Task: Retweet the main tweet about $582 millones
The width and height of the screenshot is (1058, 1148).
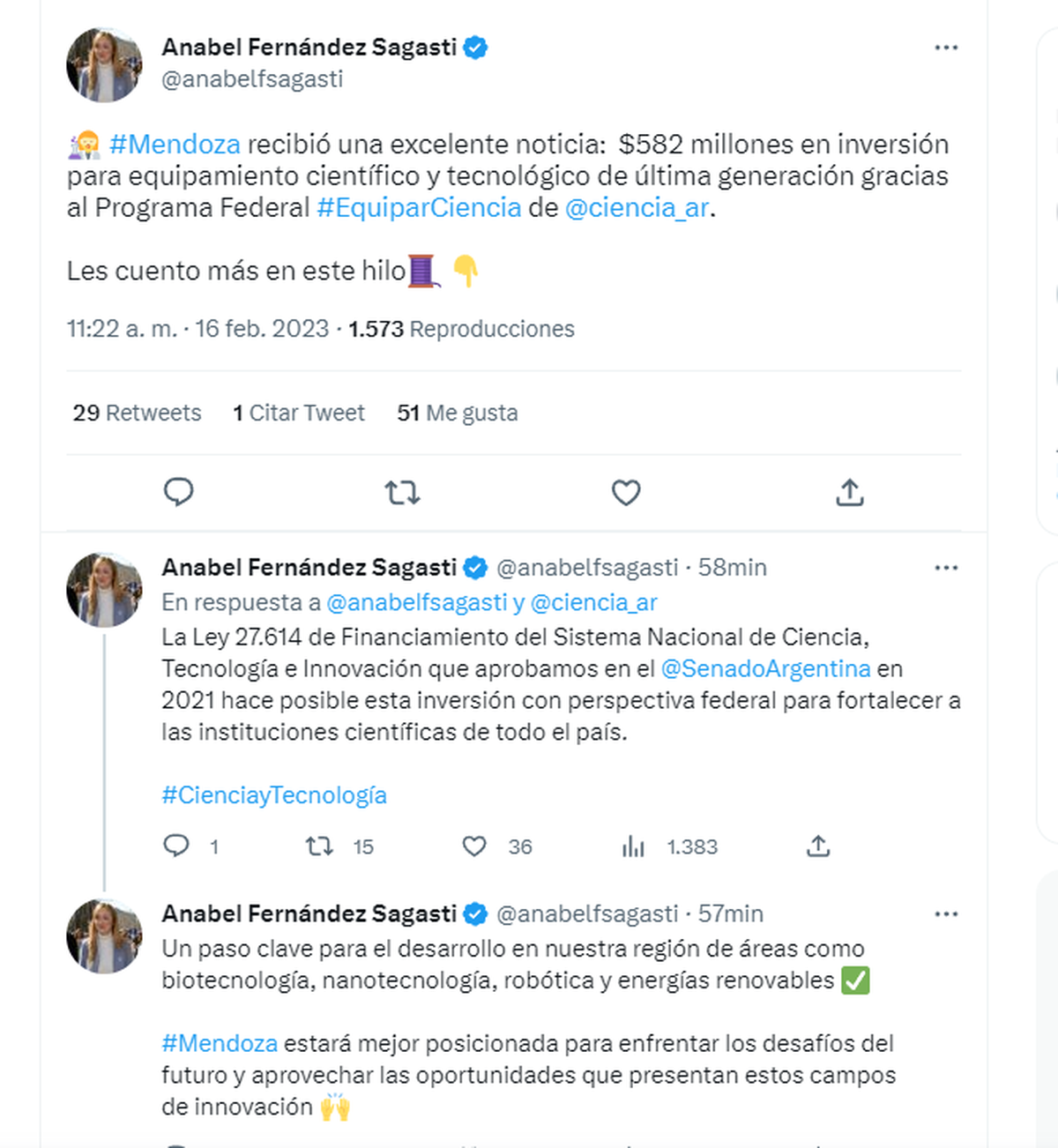Action: click(402, 492)
